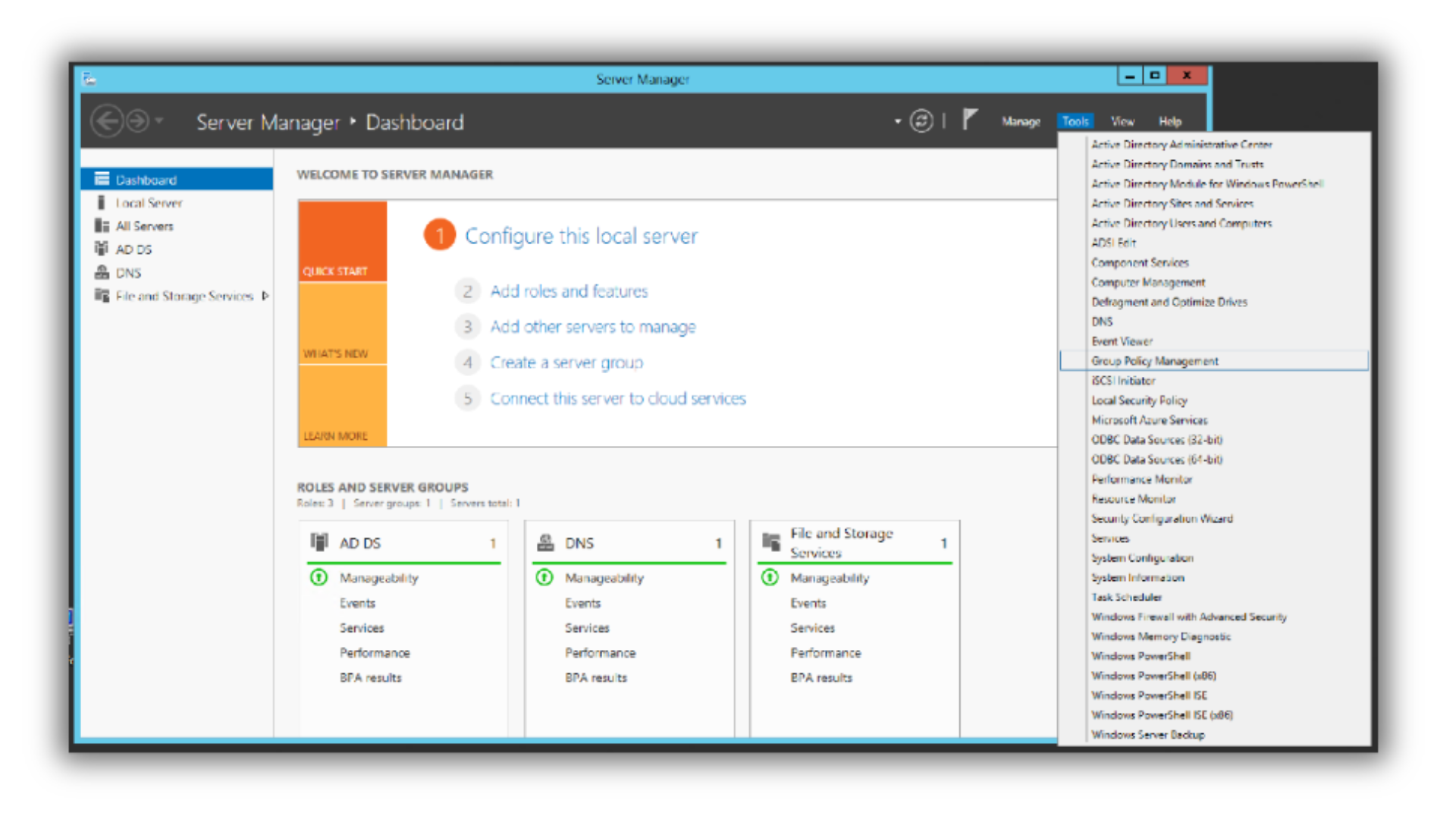The width and height of the screenshot is (1456, 819).
Task: Click the File and Storage Services tile icon
Action: [771, 541]
